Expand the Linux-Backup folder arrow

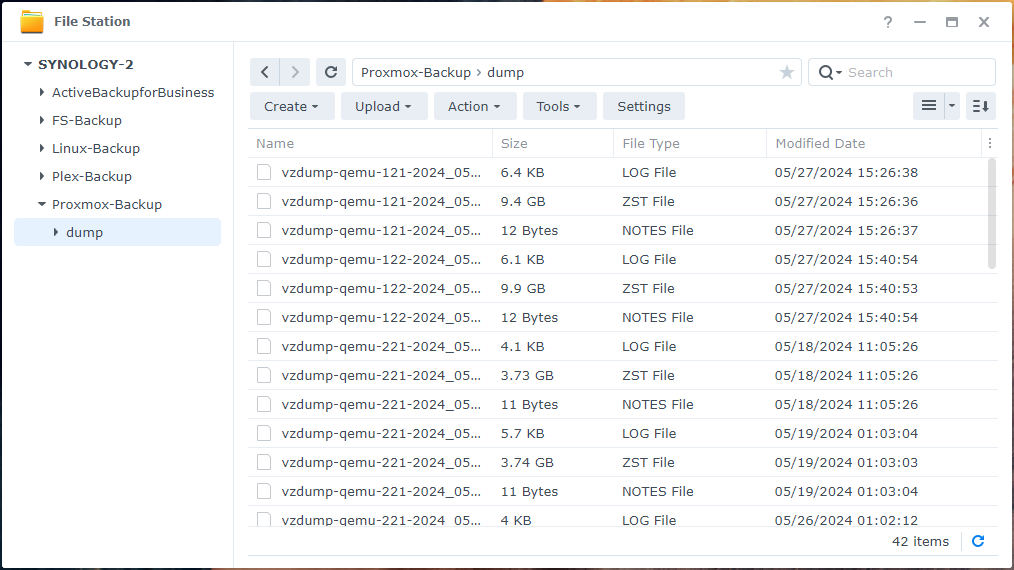point(41,148)
